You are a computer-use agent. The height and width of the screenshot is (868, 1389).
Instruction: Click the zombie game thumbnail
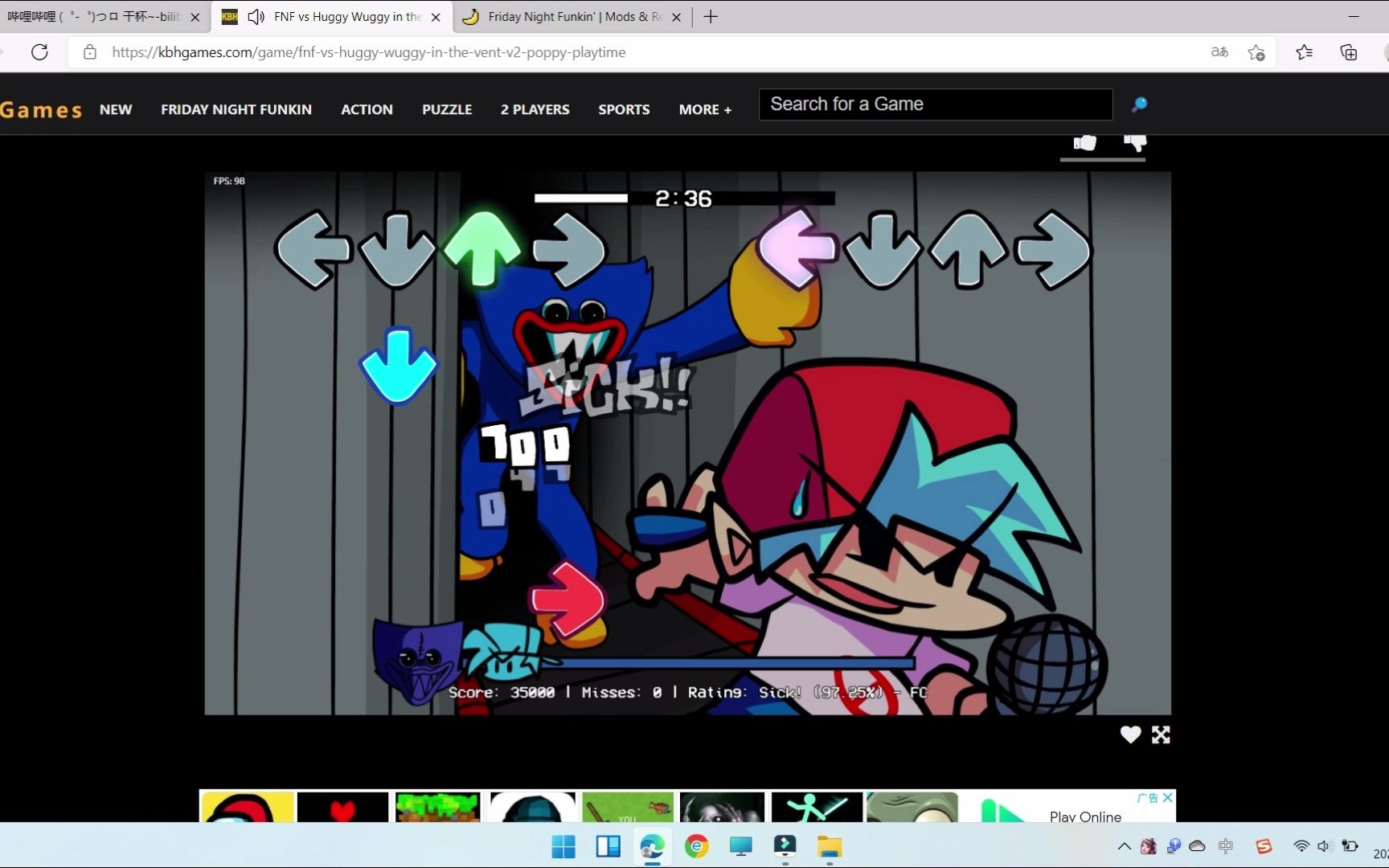tap(912, 807)
